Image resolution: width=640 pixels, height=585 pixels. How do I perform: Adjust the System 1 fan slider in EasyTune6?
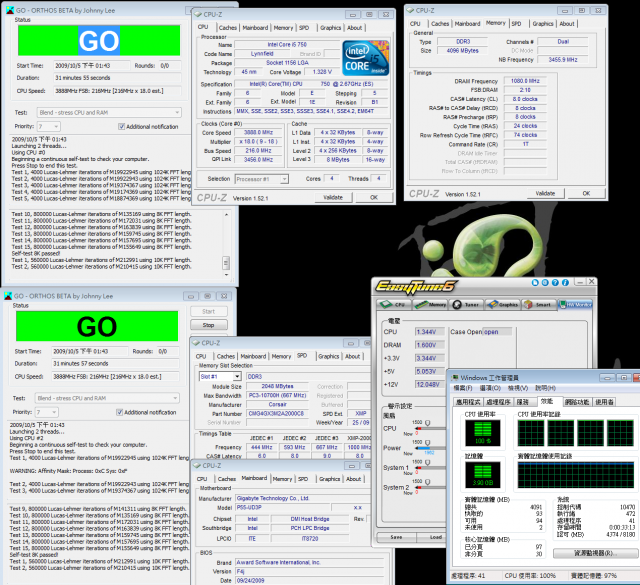428,463
